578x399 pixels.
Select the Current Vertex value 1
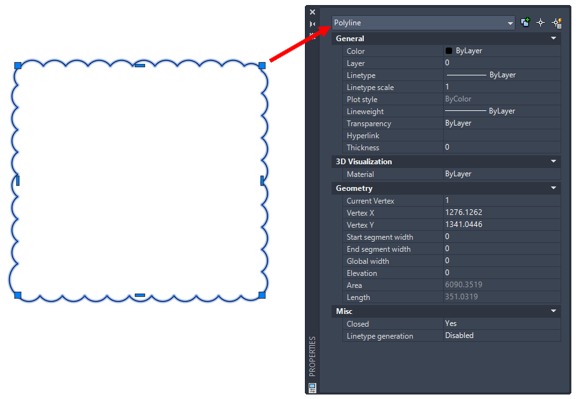click(x=502, y=201)
